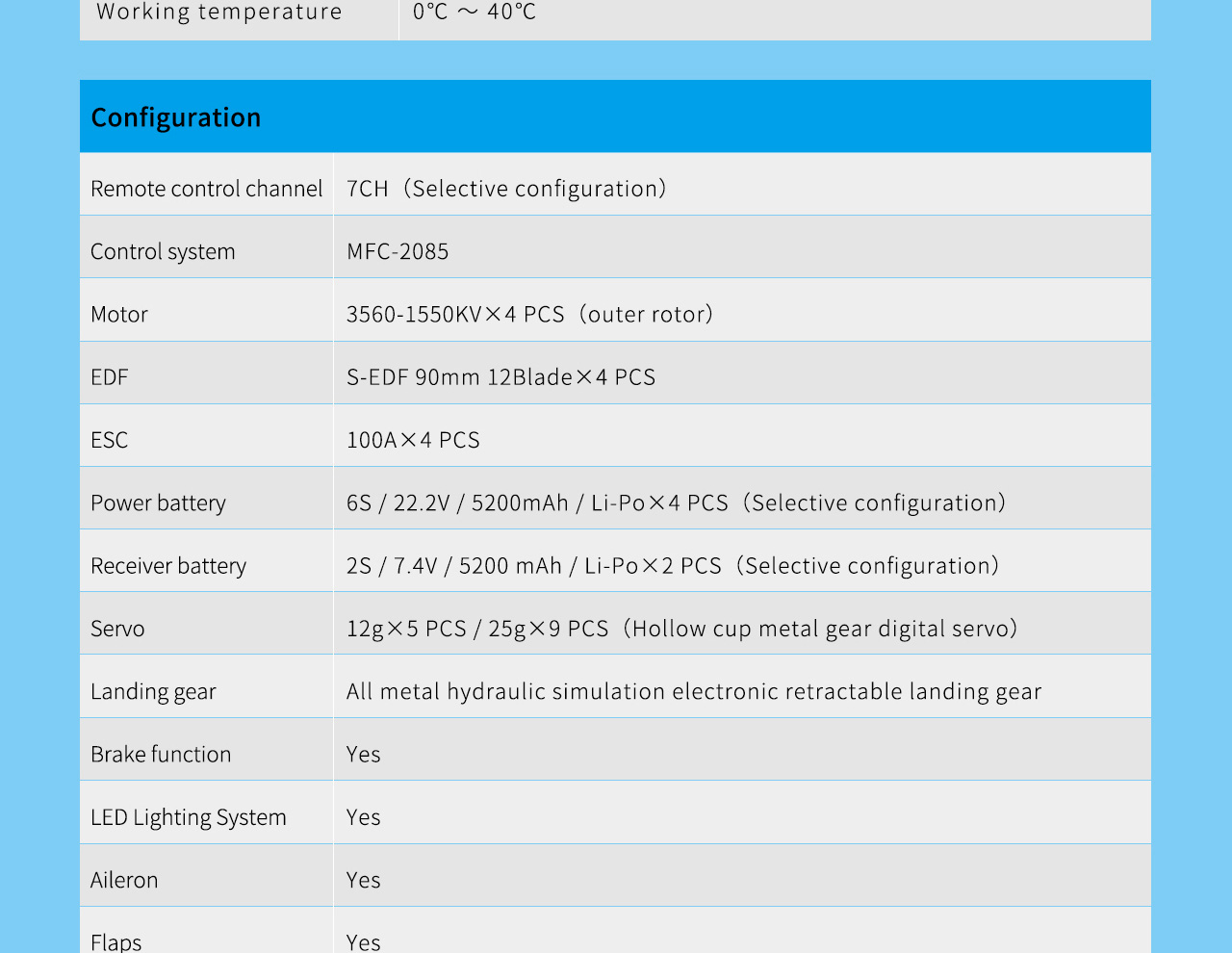Select the MFC-2085 value text
Screen dimensions: 1232x953
[x=398, y=251]
